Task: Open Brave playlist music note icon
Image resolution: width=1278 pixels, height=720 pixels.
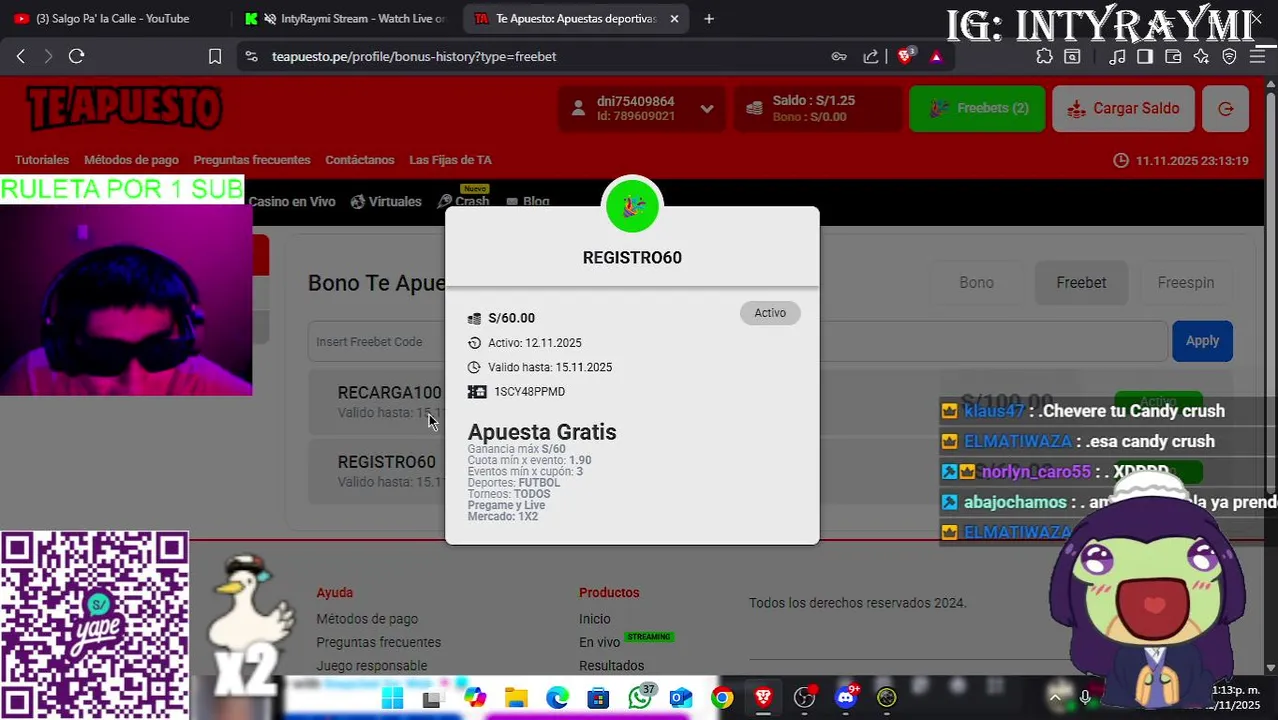Action: click(x=1119, y=57)
